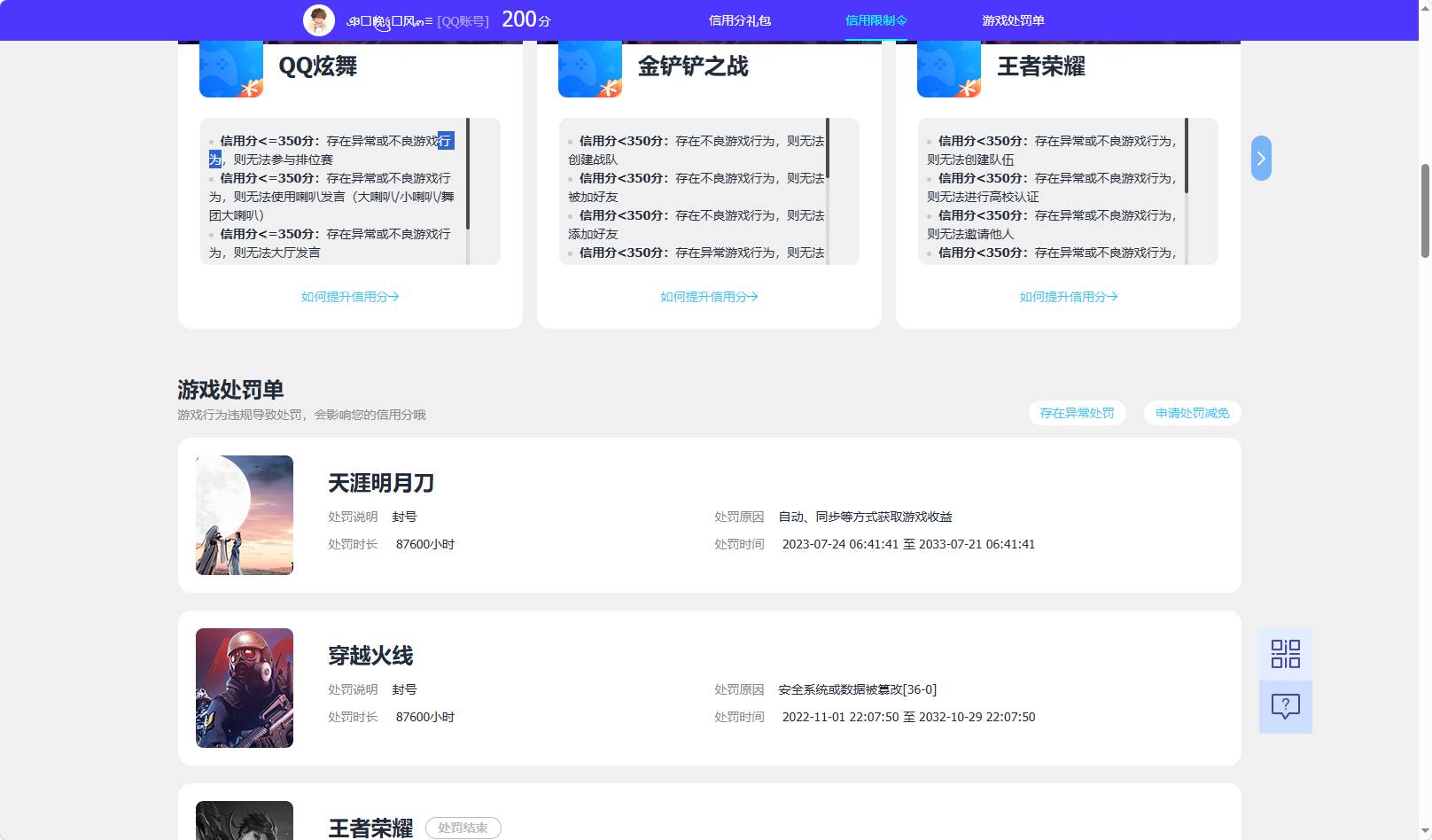Click the 穿越火线 87600小时 duration
The height and width of the screenshot is (840, 1432).
(x=425, y=717)
